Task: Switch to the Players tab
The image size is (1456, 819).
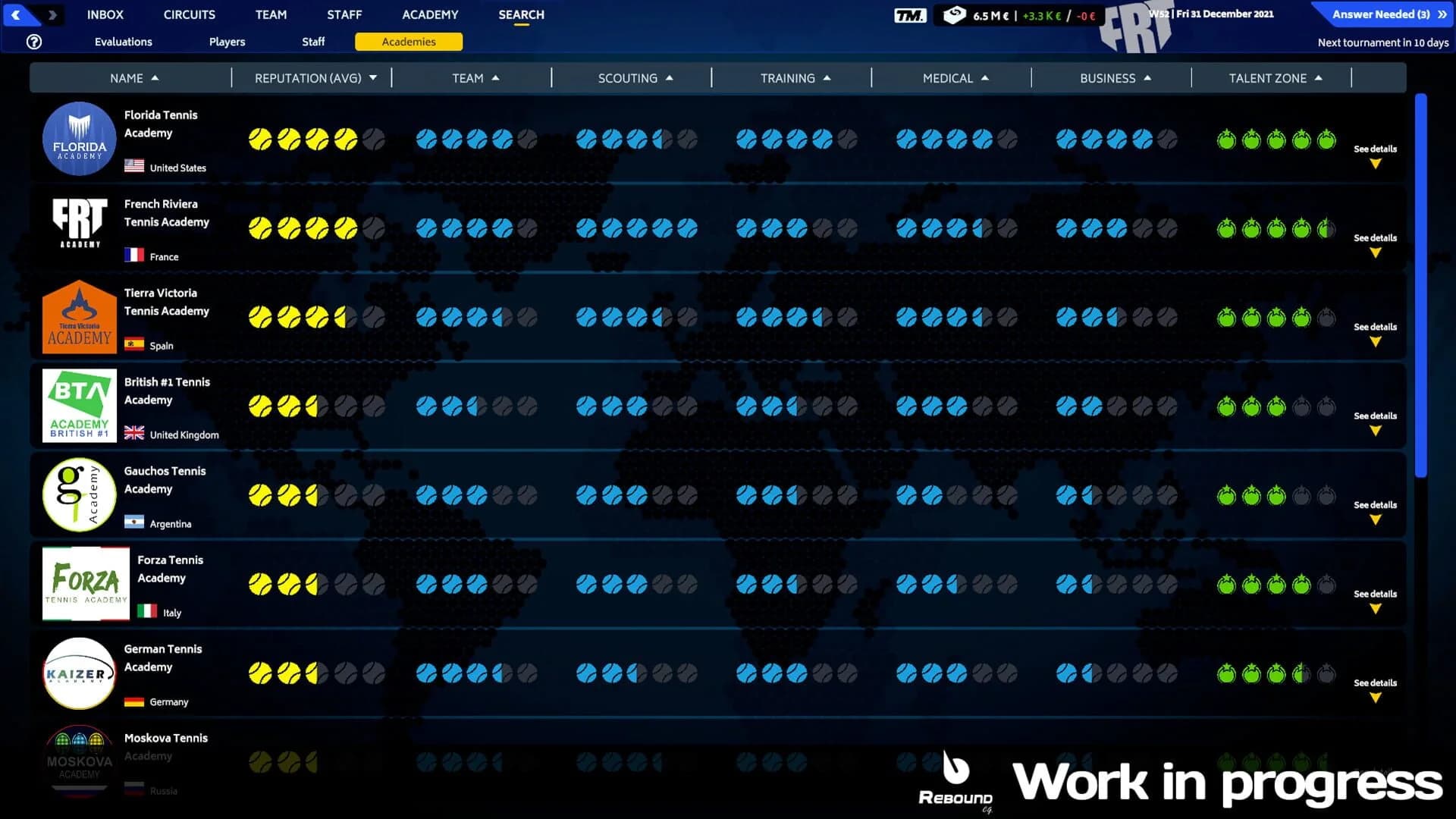Action: [227, 42]
